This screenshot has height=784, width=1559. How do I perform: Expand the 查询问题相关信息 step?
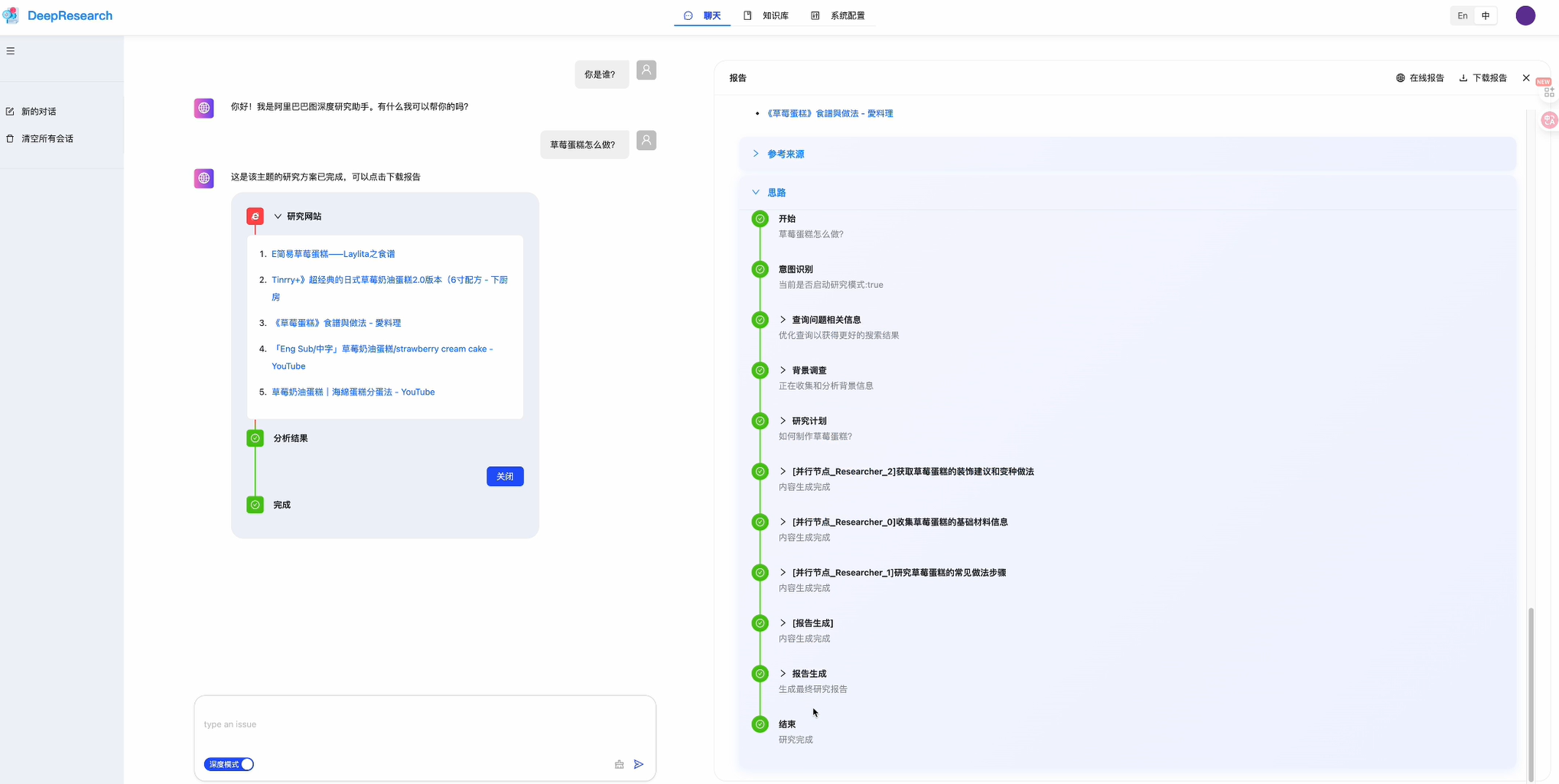click(x=783, y=320)
